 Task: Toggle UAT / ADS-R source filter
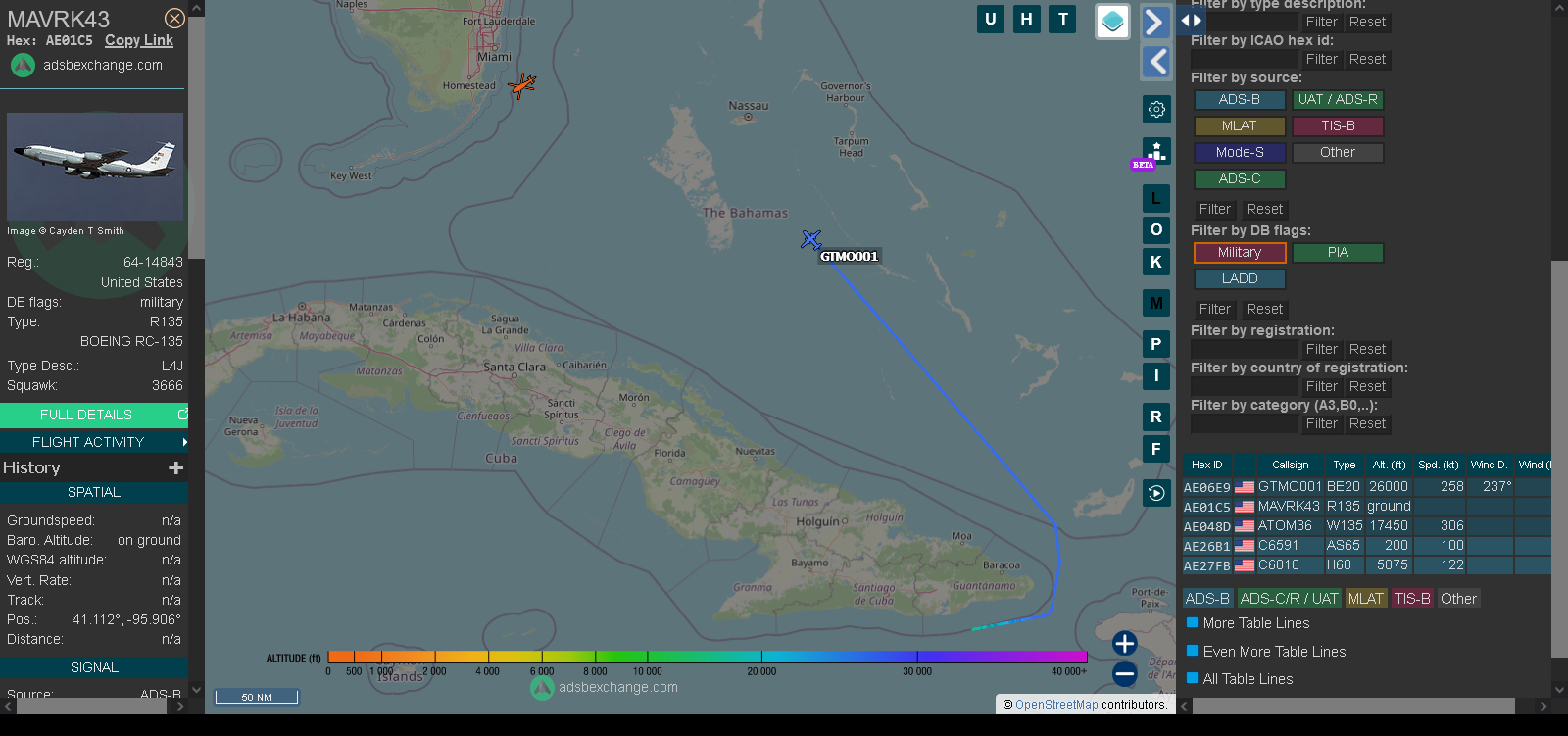coord(1338,99)
